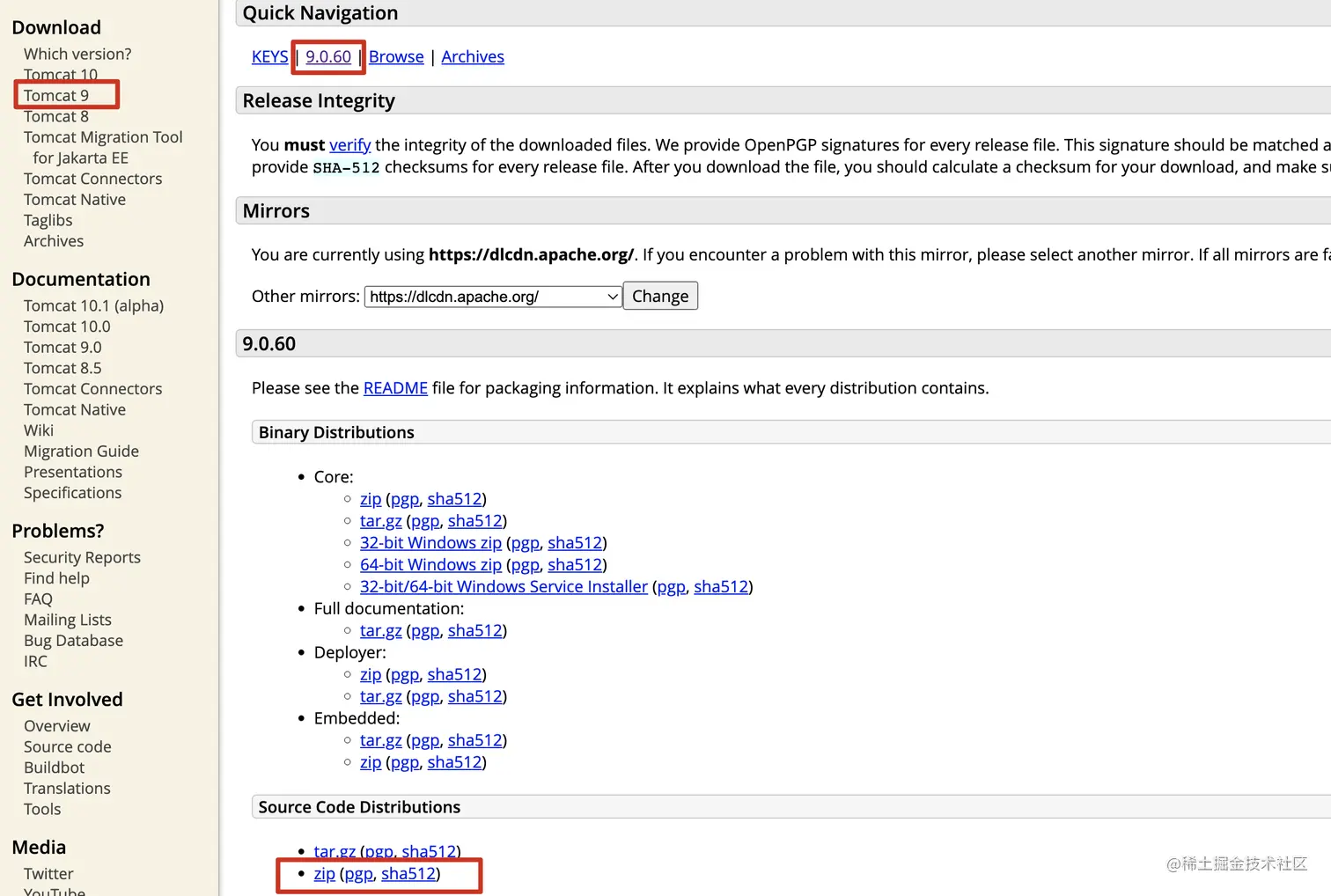
Task: Open the Presentations page
Action: (x=73, y=472)
